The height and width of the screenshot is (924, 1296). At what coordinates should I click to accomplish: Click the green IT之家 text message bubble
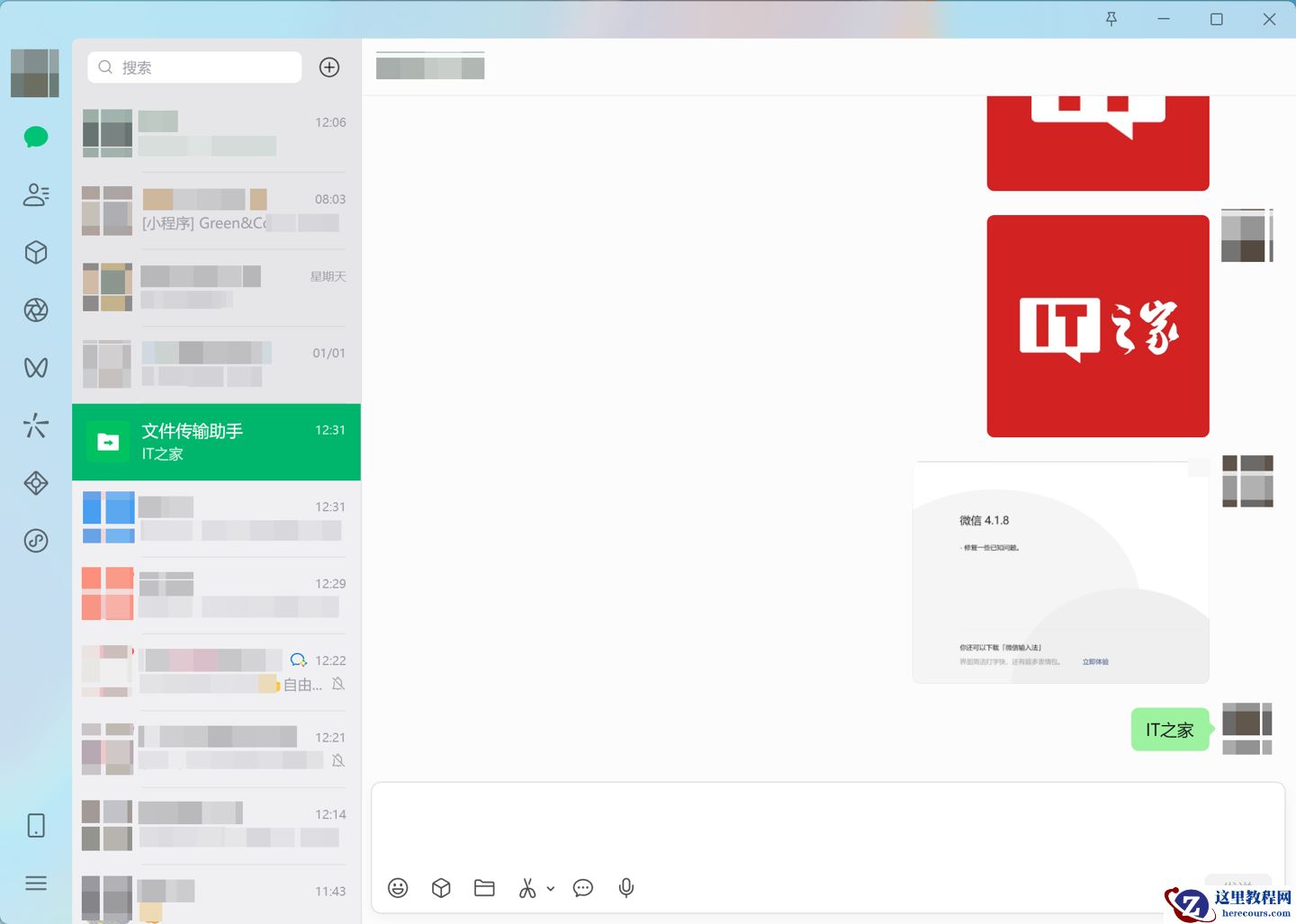pyautogui.click(x=1170, y=730)
